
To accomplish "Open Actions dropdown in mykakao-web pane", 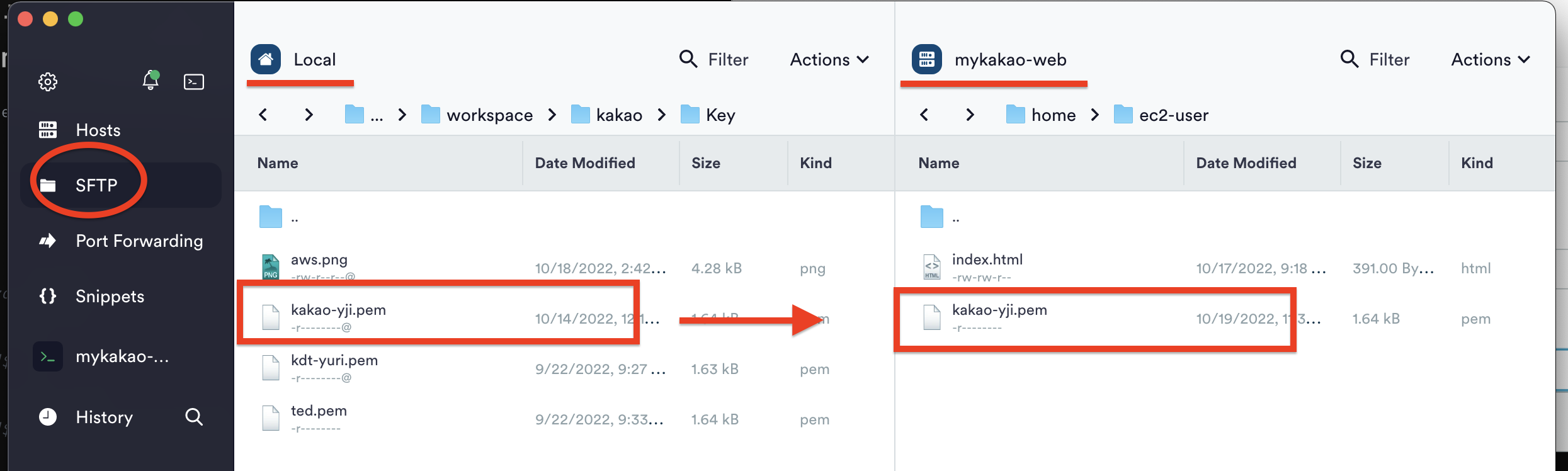I will click(x=1491, y=59).
